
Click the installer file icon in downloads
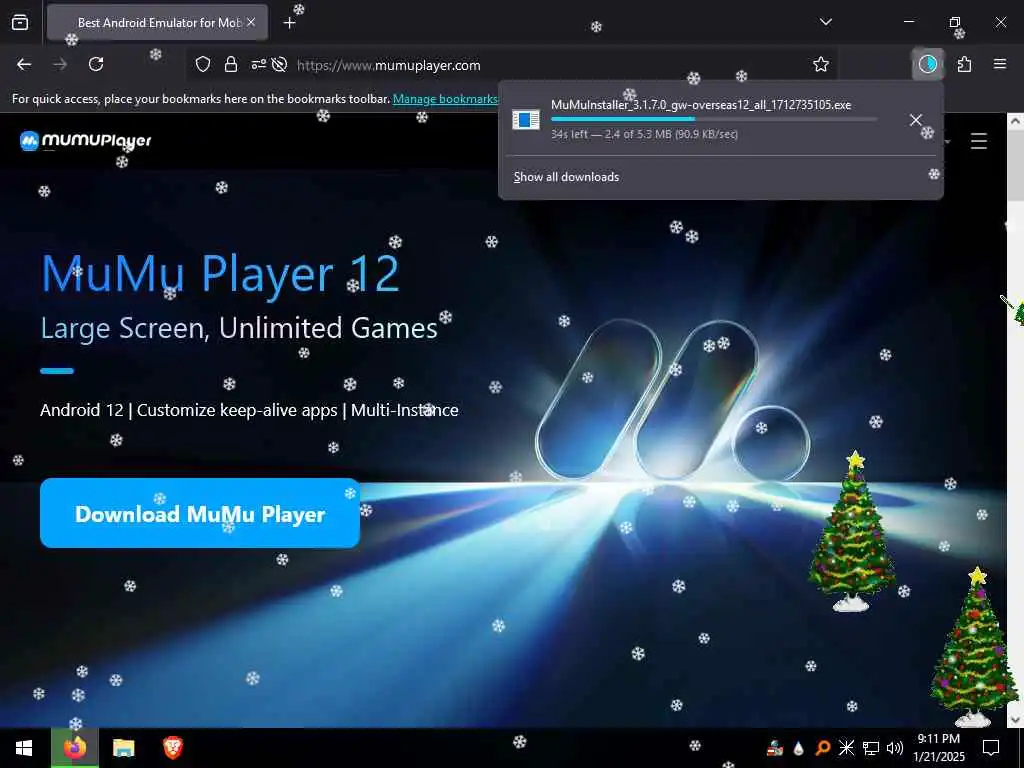526,120
